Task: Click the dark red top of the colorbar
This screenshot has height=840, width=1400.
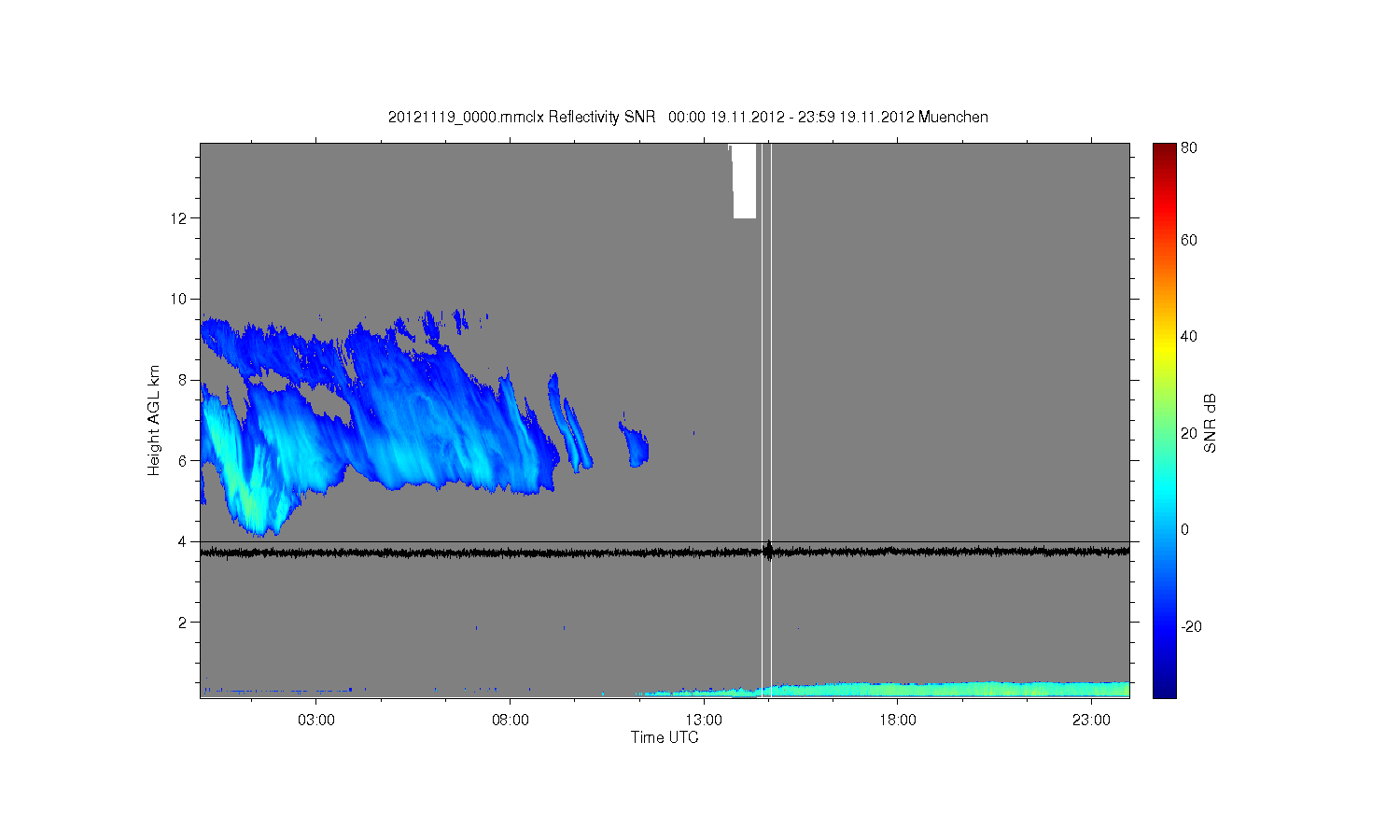Action: click(x=1164, y=151)
